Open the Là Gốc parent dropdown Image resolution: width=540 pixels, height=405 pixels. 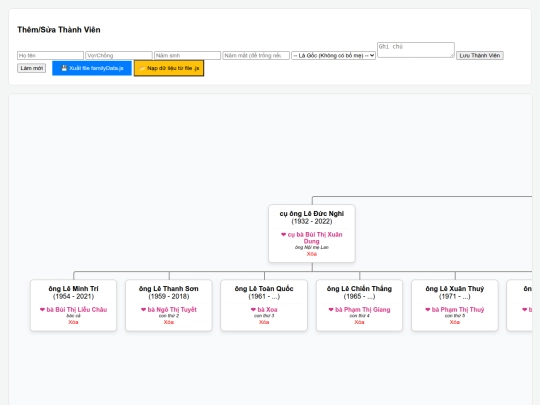click(x=333, y=55)
